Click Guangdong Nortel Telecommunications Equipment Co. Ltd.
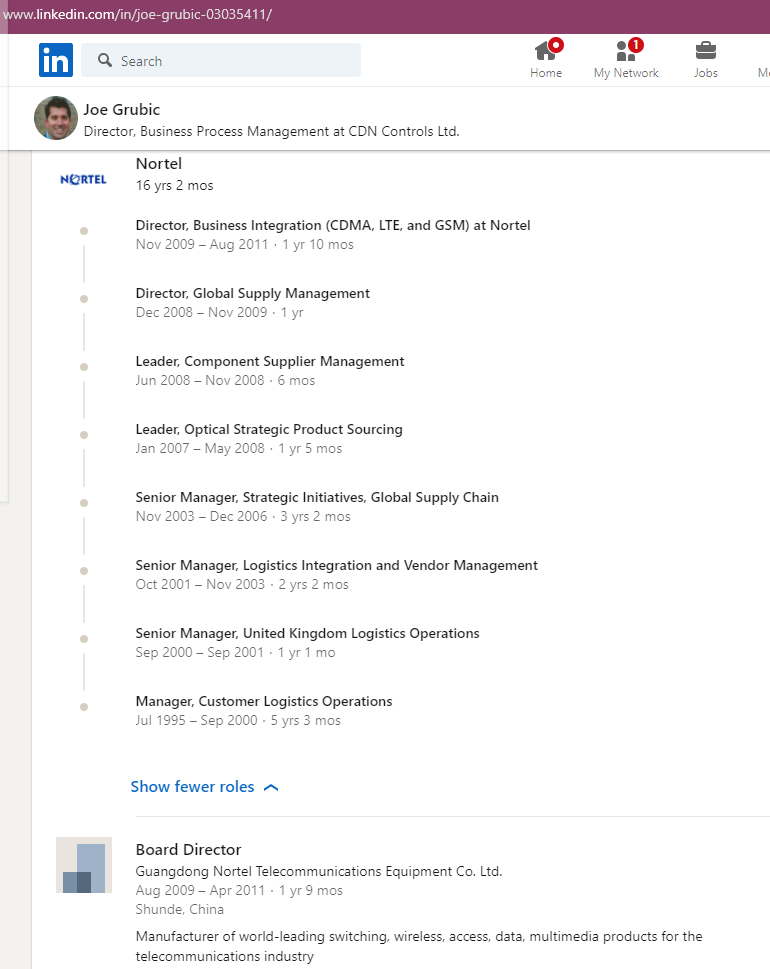 point(319,871)
